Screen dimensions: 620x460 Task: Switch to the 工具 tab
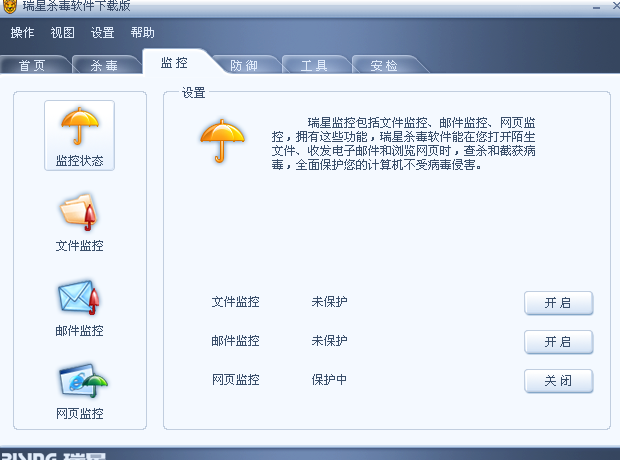click(x=314, y=65)
